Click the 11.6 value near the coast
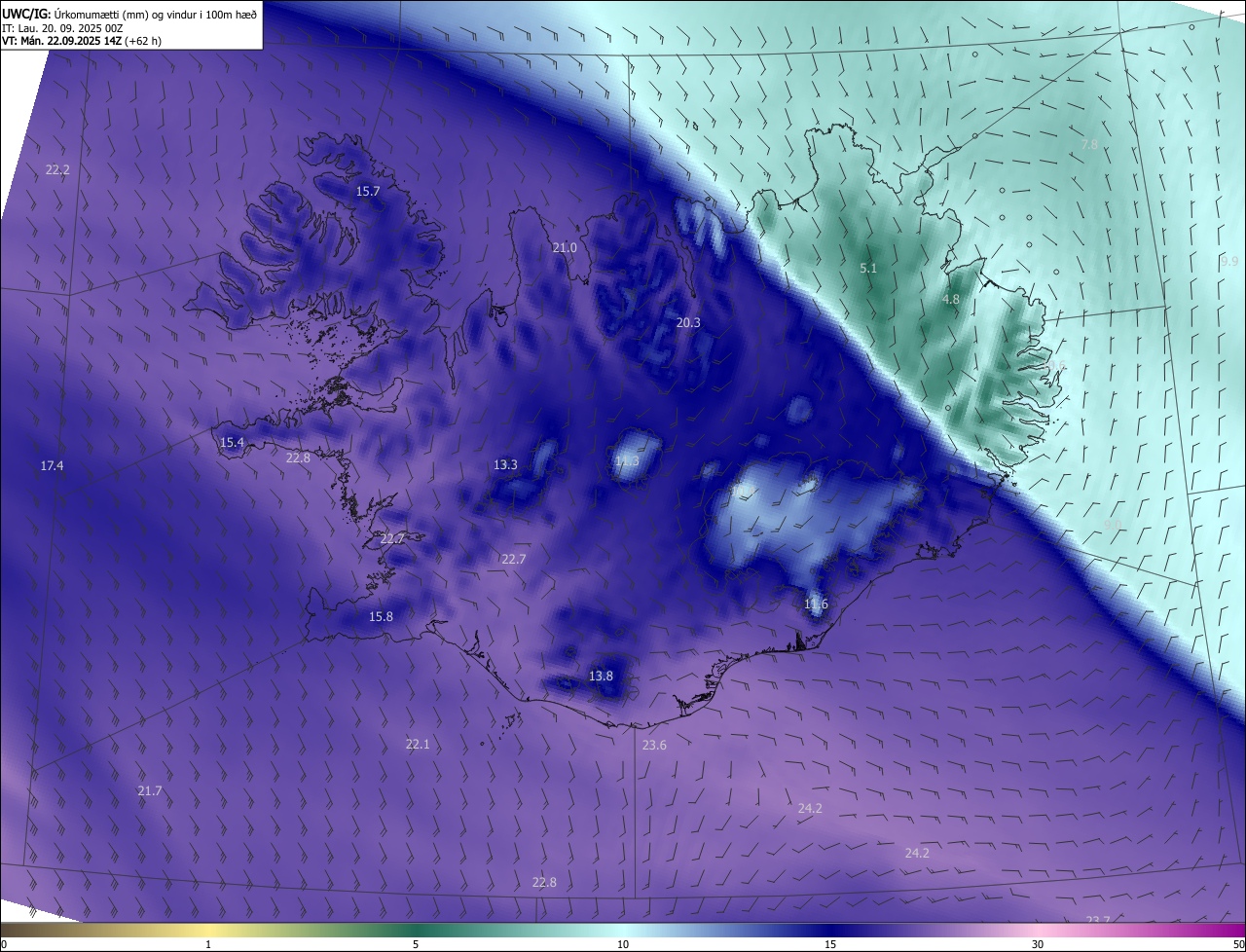 click(816, 604)
